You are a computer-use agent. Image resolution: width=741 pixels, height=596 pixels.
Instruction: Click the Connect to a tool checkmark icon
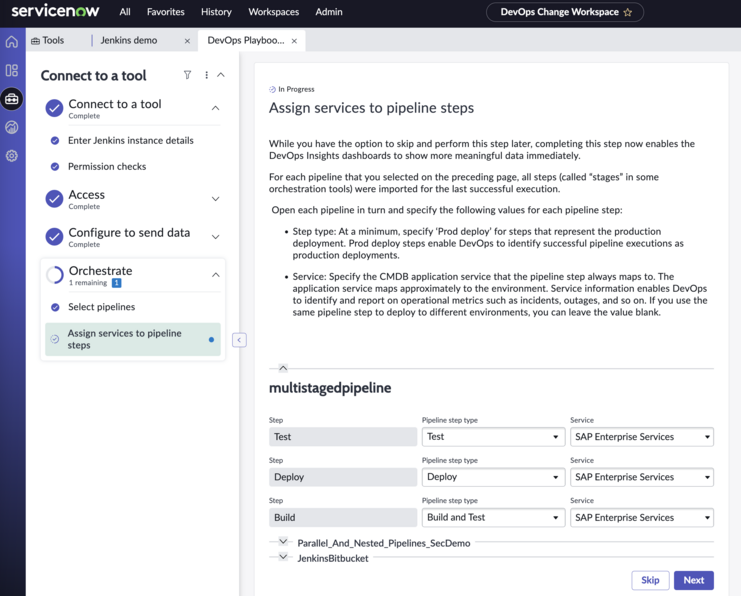[54, 108]
